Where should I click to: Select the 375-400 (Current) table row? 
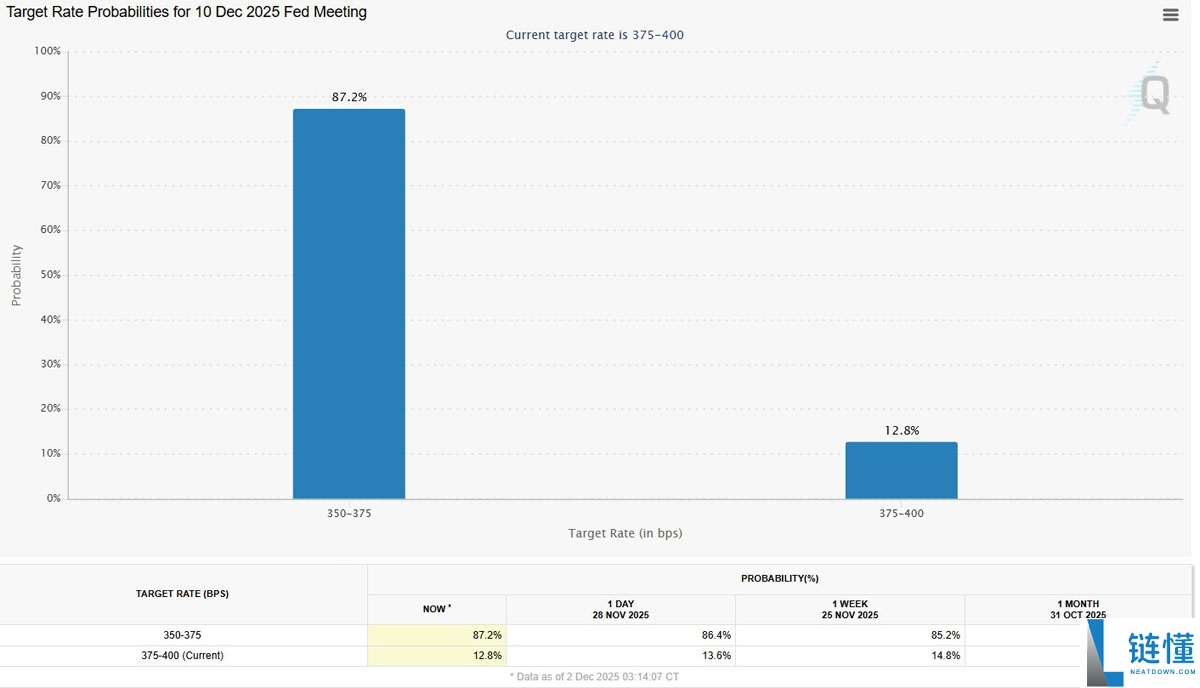click(x=182, y=656)
